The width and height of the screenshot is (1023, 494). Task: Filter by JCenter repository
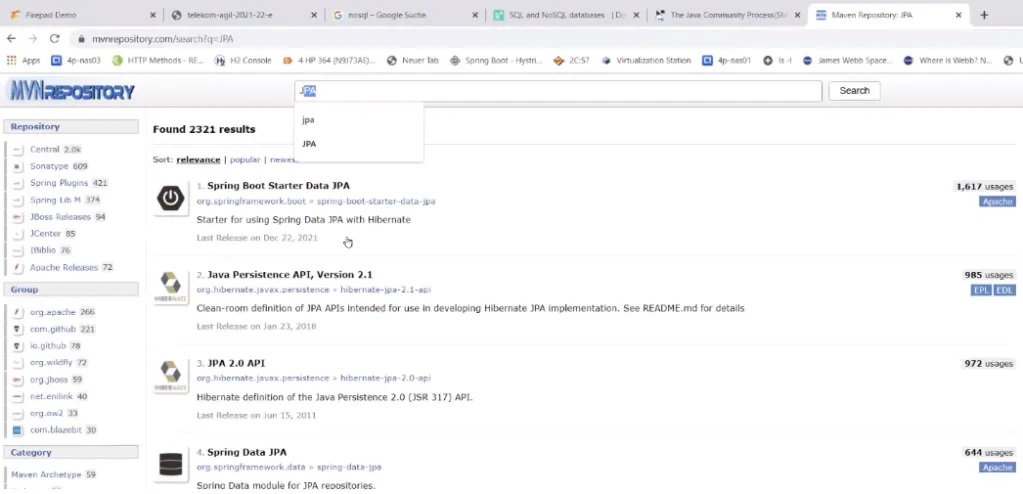click(x=45, y=234)
